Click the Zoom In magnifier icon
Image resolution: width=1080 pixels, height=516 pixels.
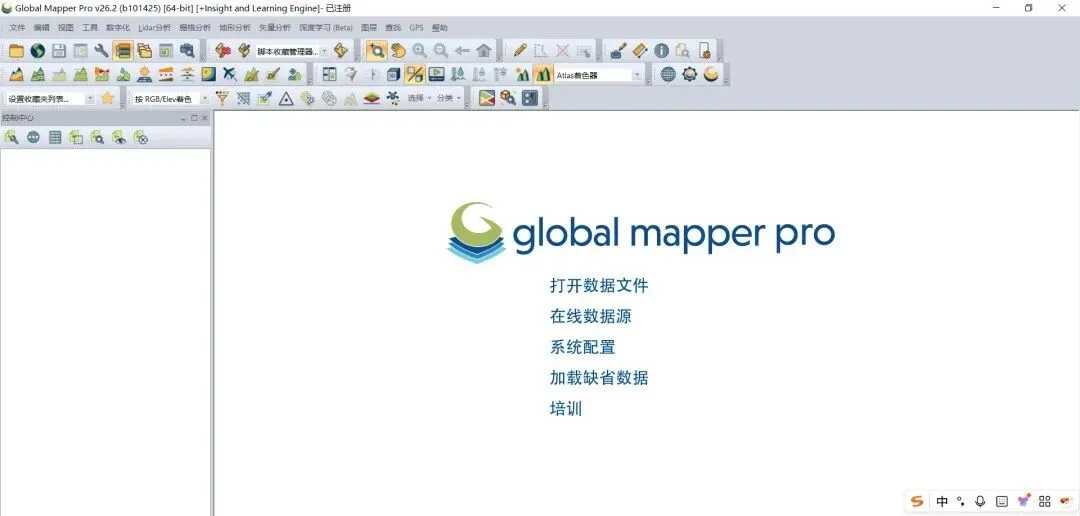[x=419, y=50]
